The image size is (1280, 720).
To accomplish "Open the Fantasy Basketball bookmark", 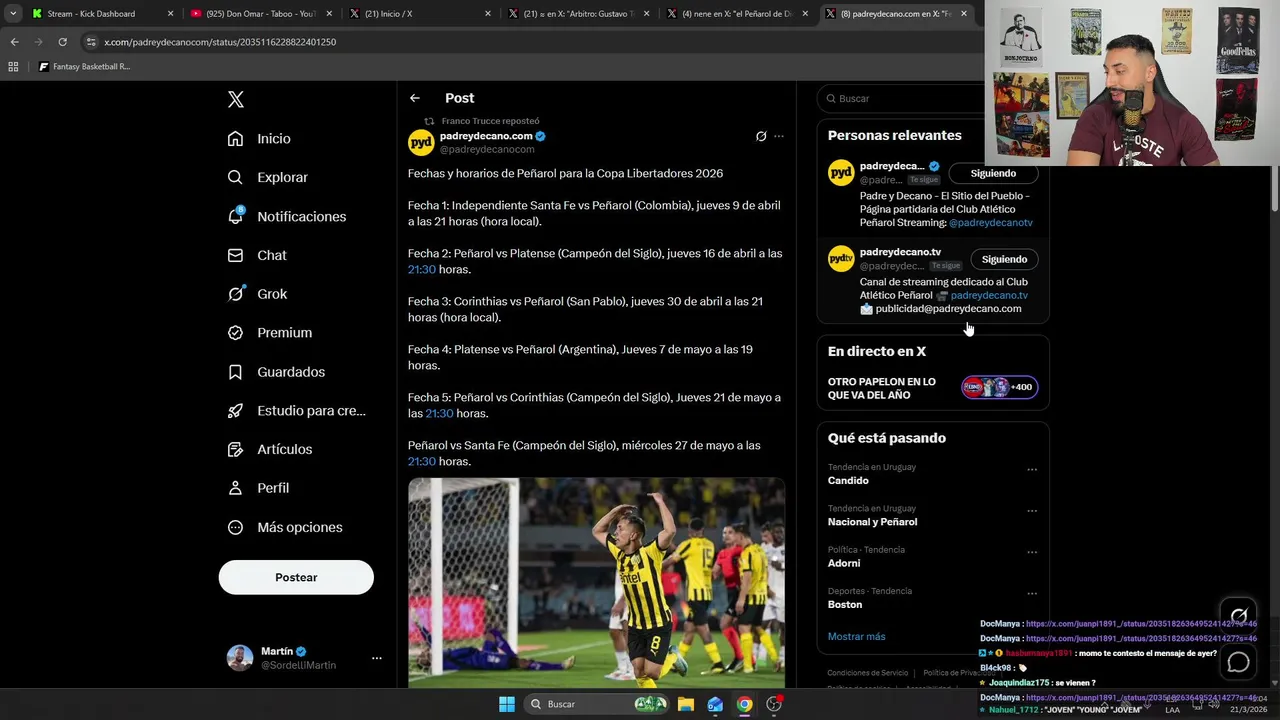I will [85, 67].
